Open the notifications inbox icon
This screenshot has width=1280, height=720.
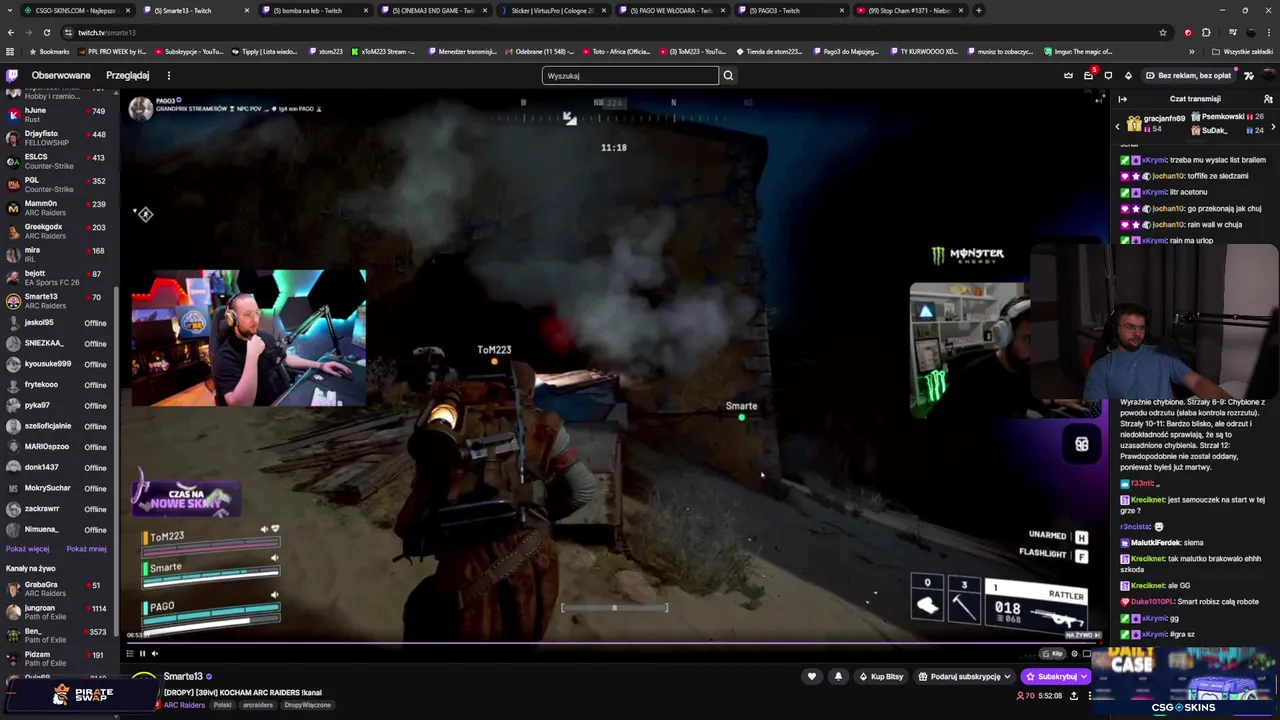(x=1088, y=75)
